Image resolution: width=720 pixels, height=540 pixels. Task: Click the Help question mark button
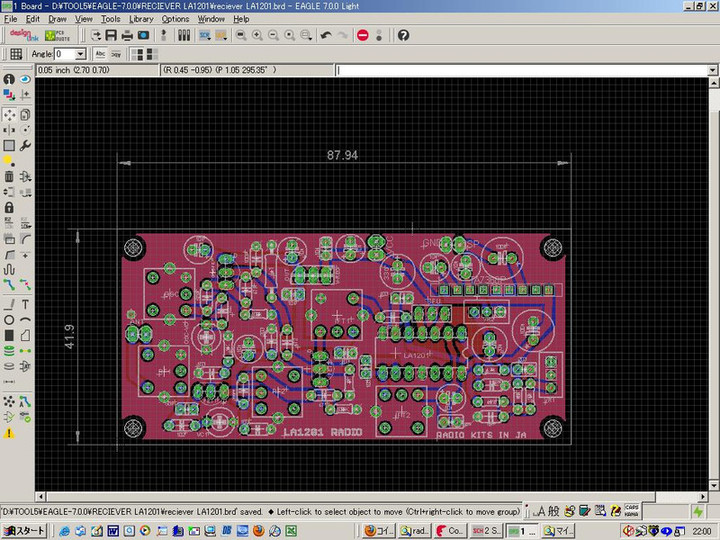[x=403, y=35]
